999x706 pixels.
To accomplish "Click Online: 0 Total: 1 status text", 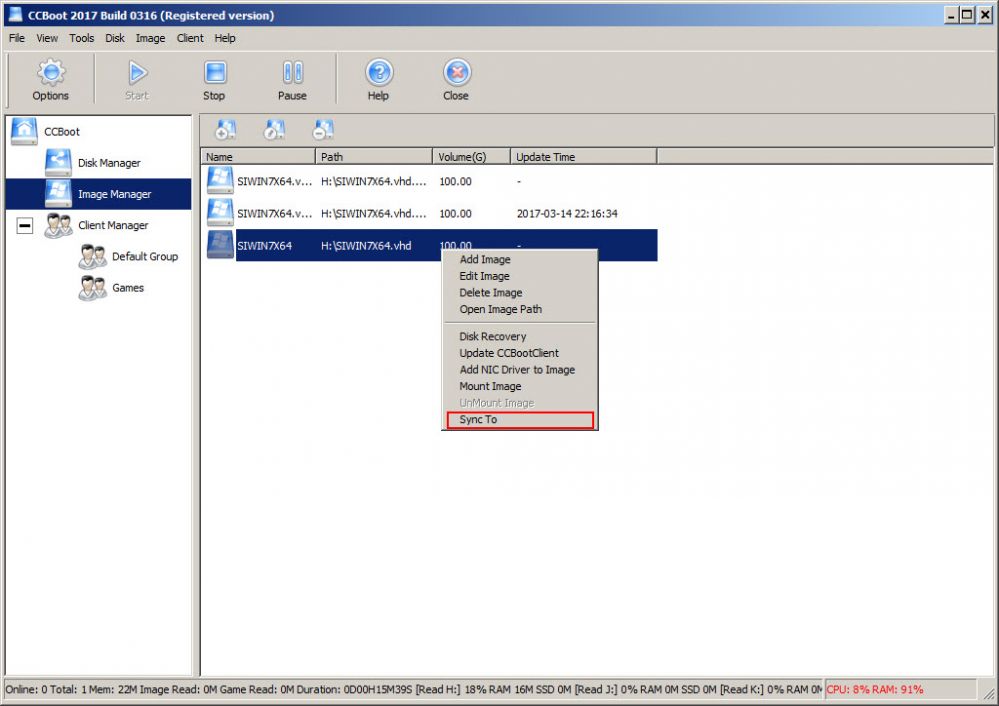I will click(47, 689).
